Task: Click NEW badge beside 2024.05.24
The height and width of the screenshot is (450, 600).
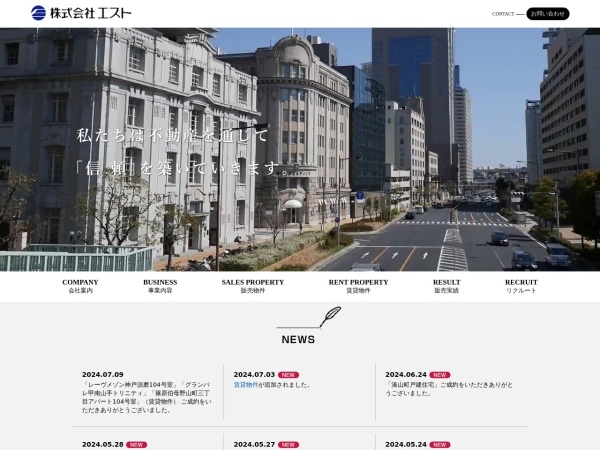Action: coord(440,445)
